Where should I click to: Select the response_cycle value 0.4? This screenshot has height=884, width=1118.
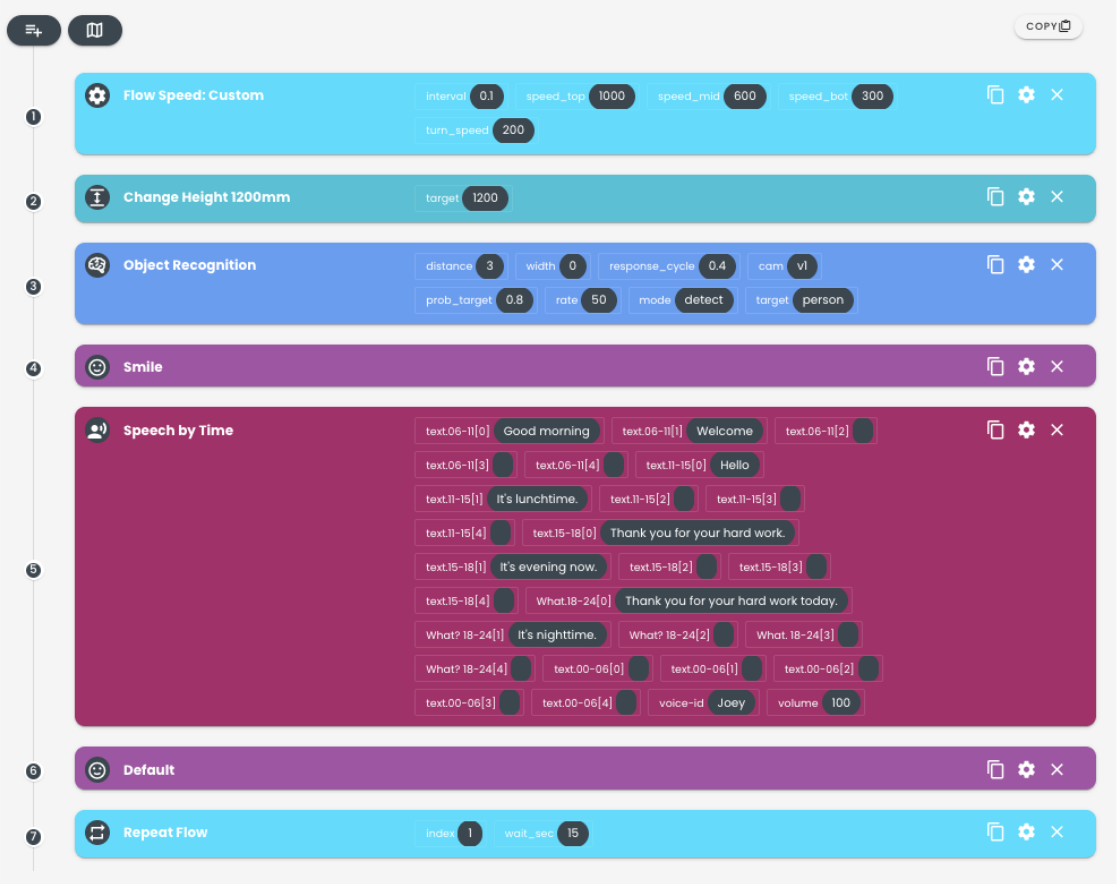pyautogui.click(x=717, y=266)
